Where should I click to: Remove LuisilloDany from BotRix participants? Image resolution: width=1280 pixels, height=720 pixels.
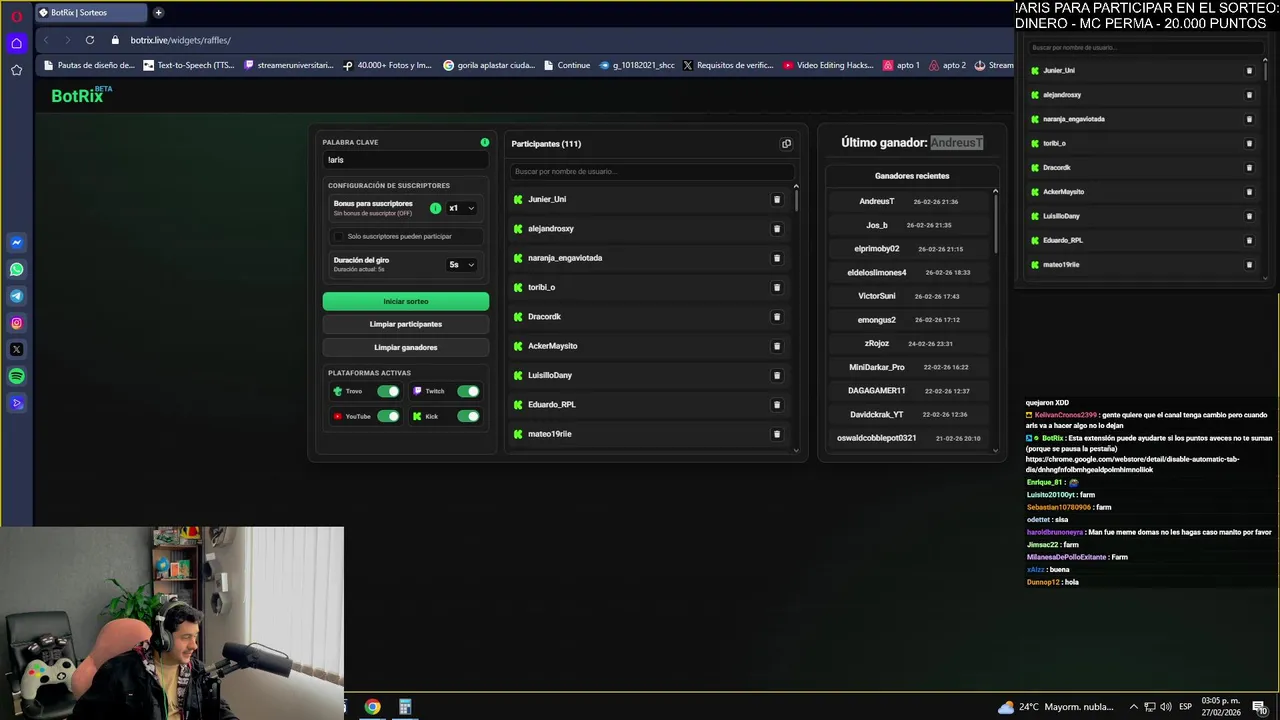pyautogui.click(x=777, y=376)
